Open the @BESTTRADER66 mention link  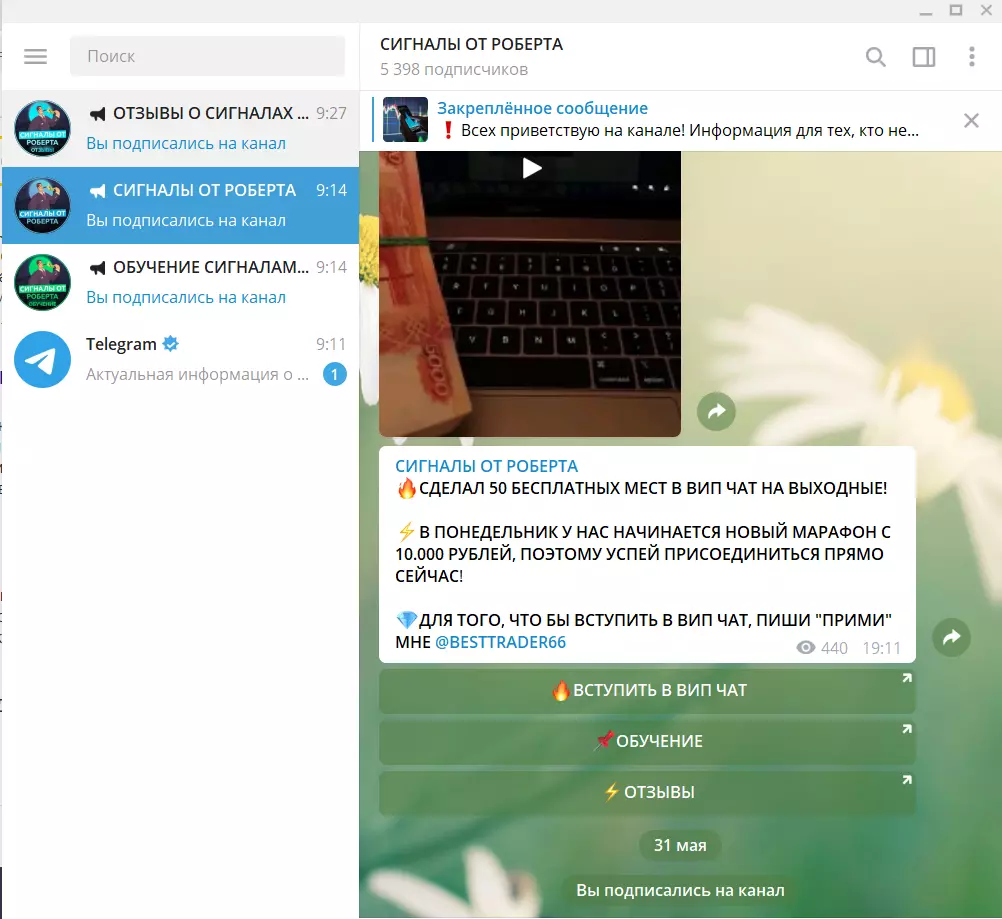500,642
